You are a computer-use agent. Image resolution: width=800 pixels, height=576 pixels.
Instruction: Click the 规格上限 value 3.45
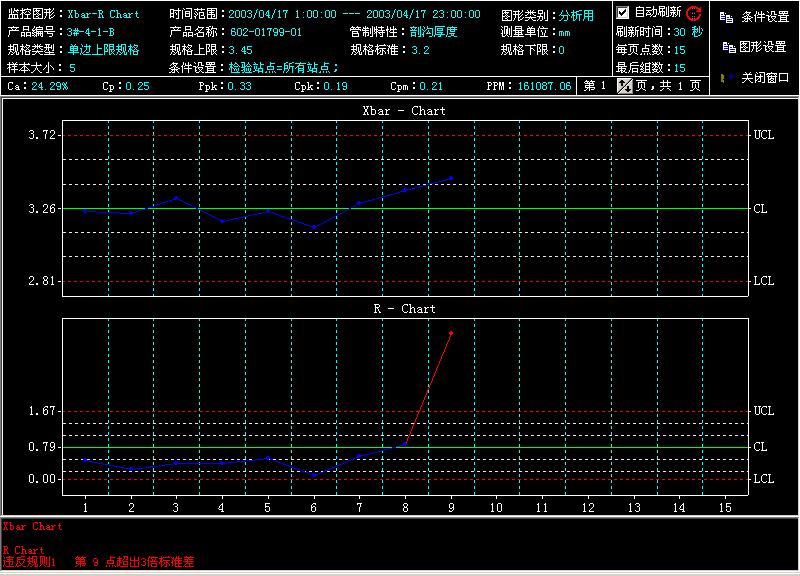240,50
